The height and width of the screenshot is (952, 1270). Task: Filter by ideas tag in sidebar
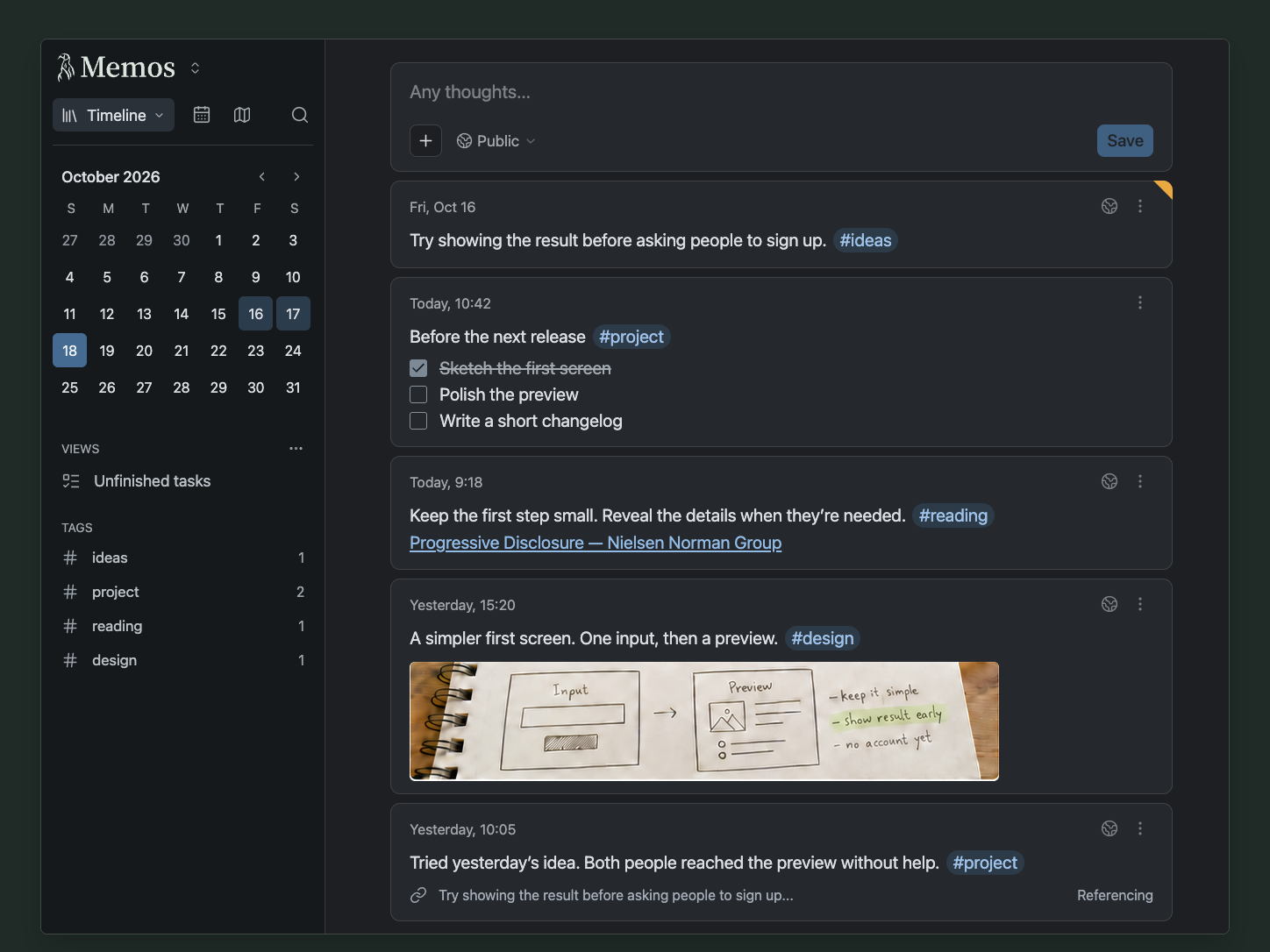click(x=183, y=558)
